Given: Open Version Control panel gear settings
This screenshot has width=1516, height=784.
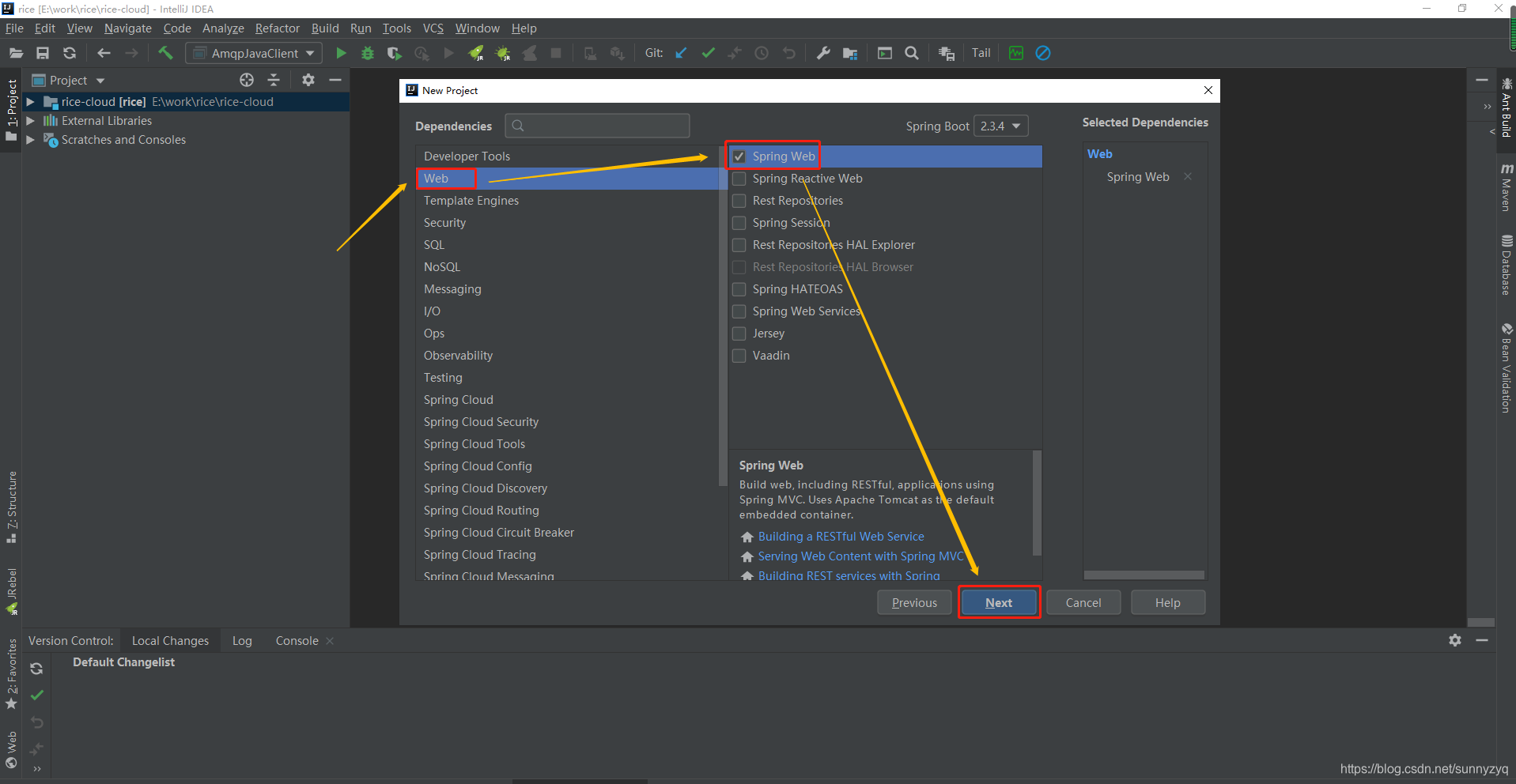Looking at the screenshot, I should coord(1455,640).
